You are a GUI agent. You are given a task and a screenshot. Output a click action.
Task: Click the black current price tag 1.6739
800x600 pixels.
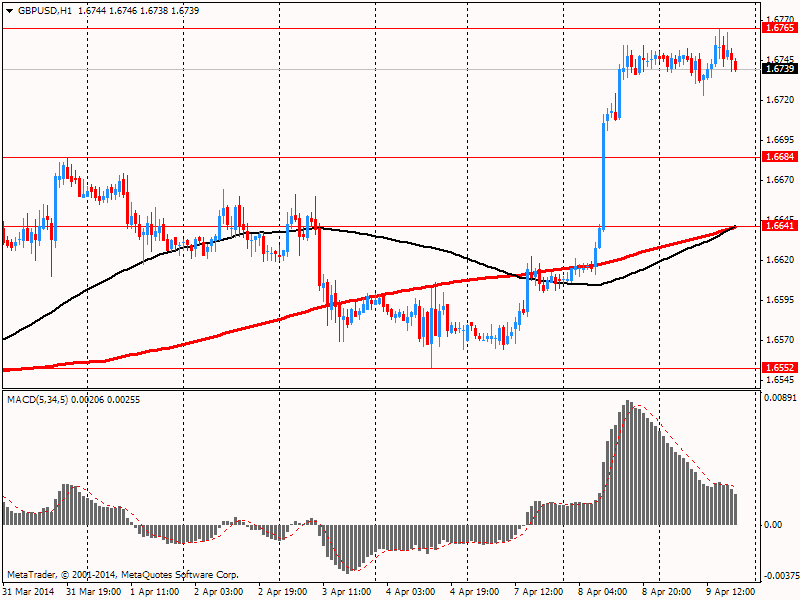pyautogui.click(x=780, y=69)
